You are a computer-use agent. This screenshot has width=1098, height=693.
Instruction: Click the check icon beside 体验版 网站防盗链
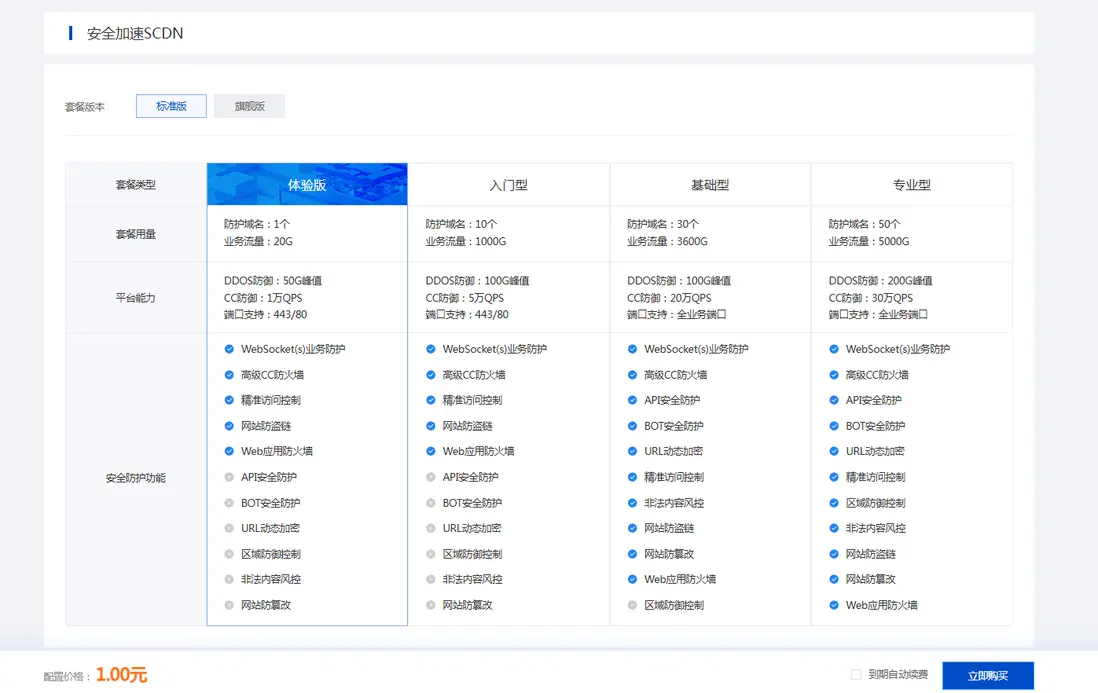coord(229,426)
